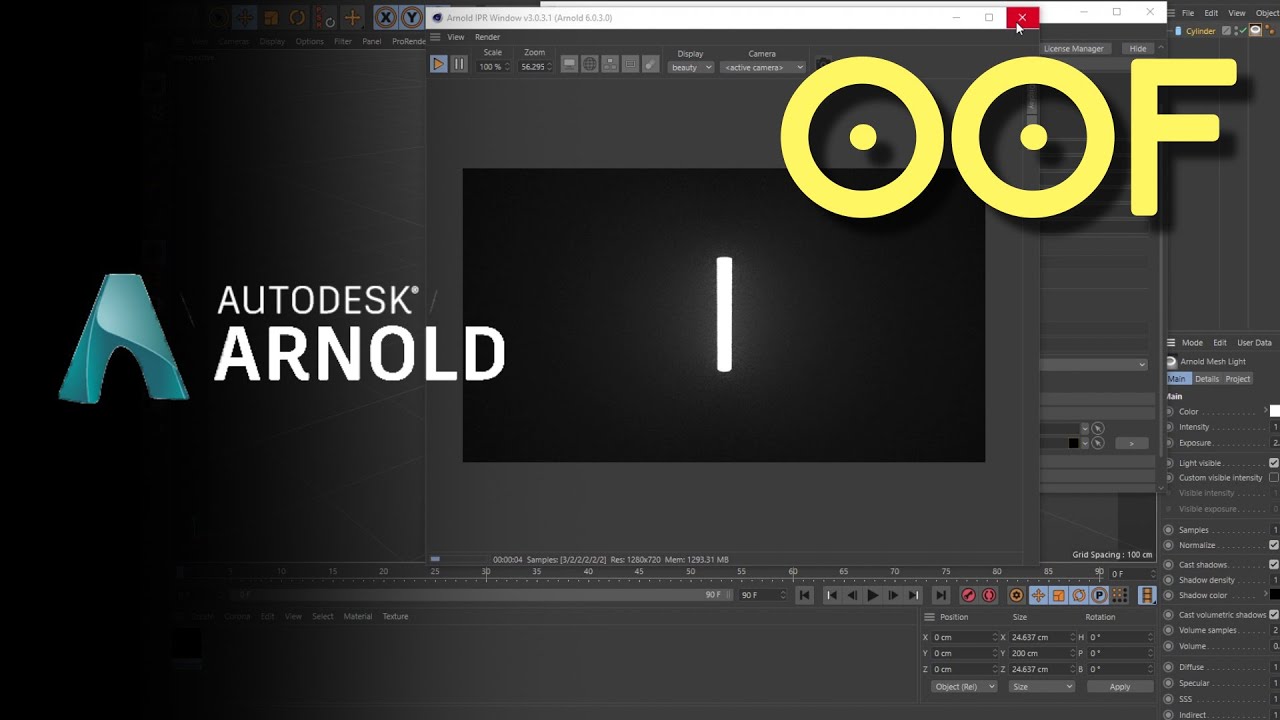Image resolution: width=1280 pixels, height=720 pixels.
Task: Toggle scale keyframe recording icon
Action: pos(1059,595)
